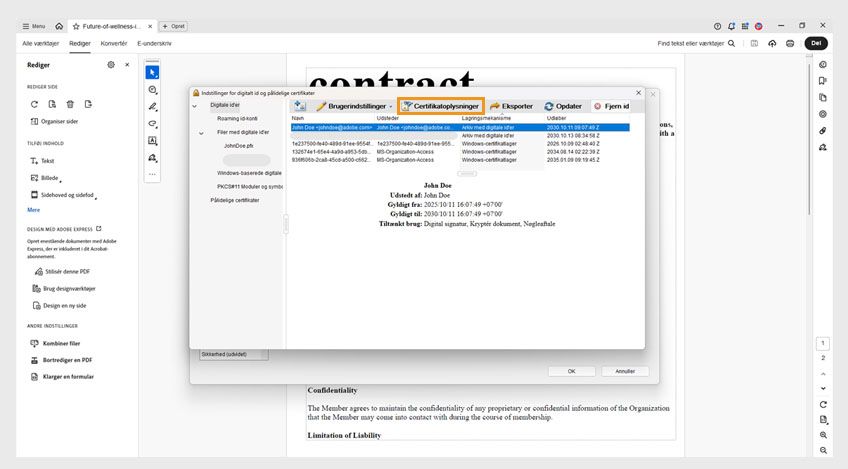Confirm with OK button
848x469 pixels.
(572, 371)
